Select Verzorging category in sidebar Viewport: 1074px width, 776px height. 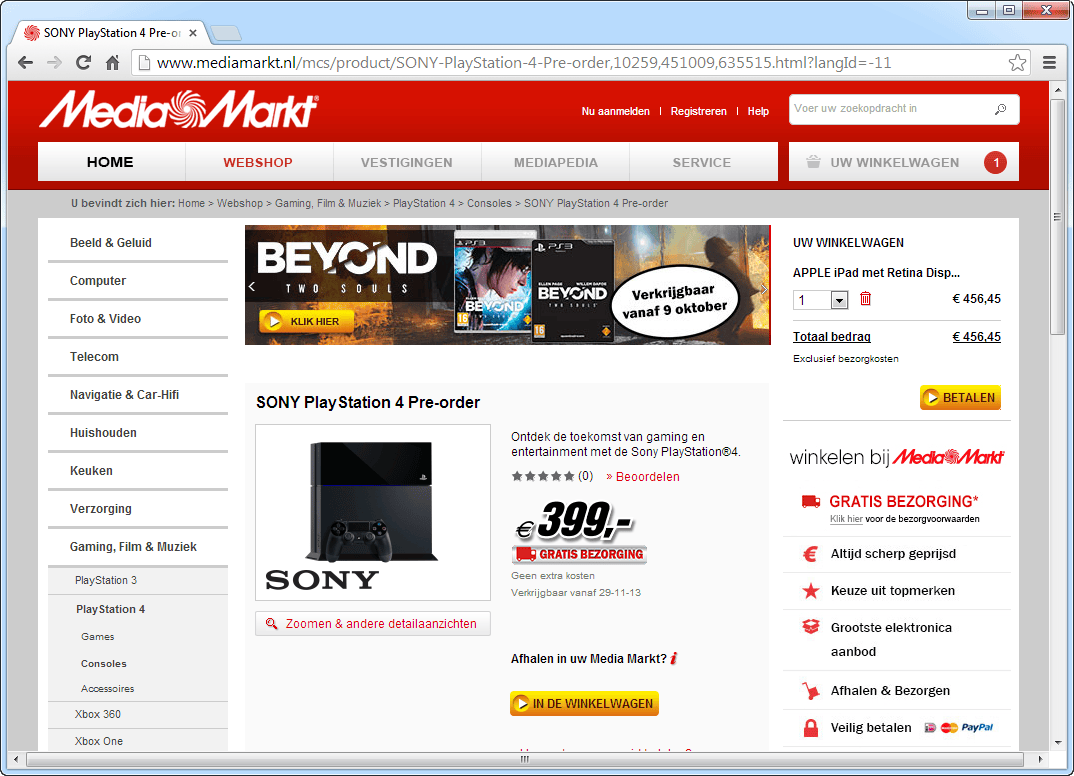101,509
